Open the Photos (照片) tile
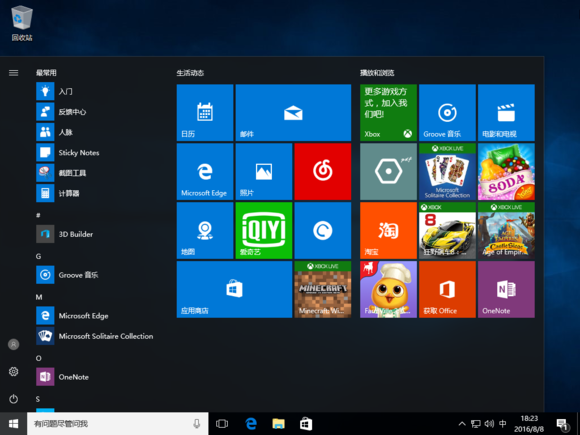This screenshot has height=435, width=580. (264, 172)
